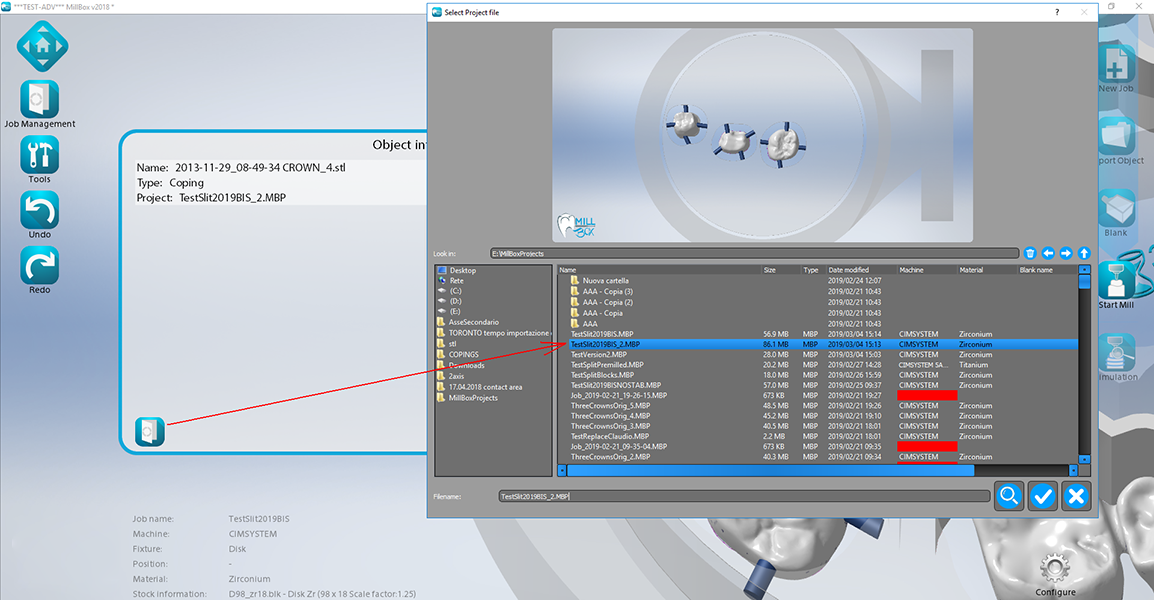Delete selected item with the trash icon

click(1030, 253)
